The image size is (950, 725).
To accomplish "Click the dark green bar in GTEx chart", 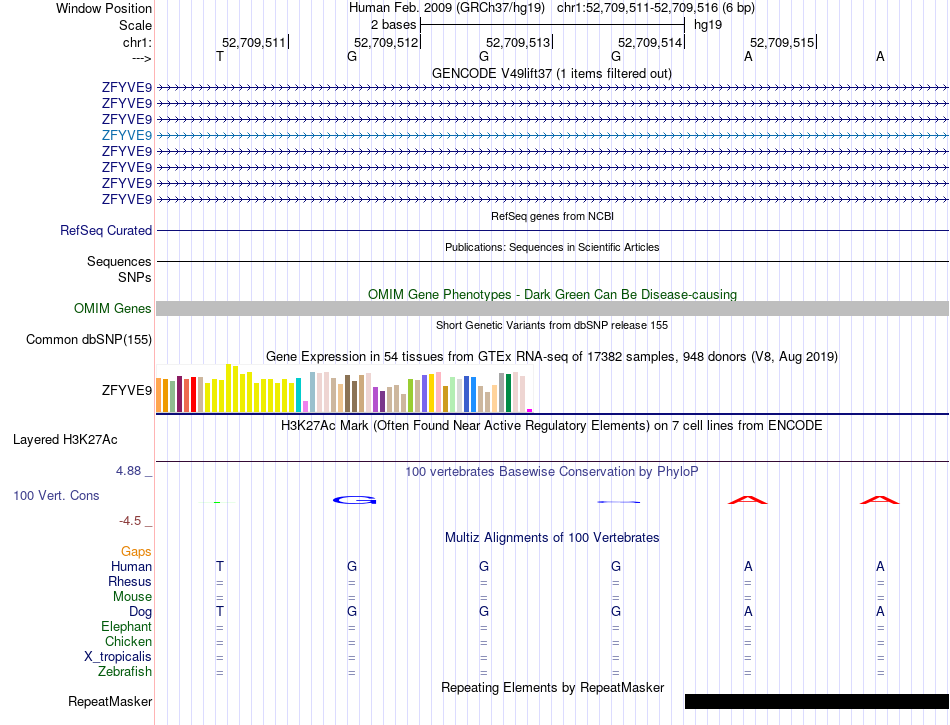I will [x=508, y=393].
